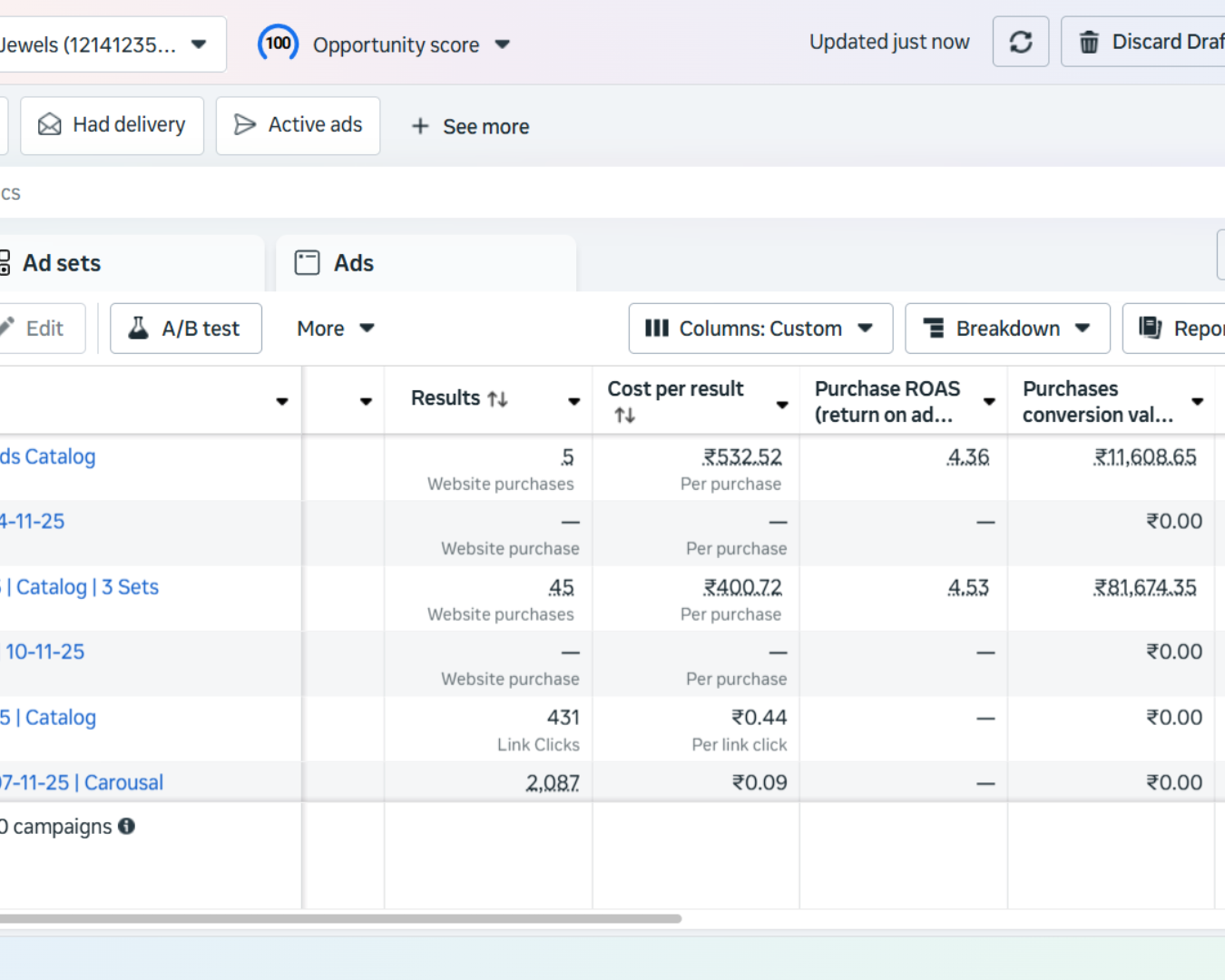Click the horizontal scrollbar below the table
Screen dimensions: 1225x980
pos(340,918)
